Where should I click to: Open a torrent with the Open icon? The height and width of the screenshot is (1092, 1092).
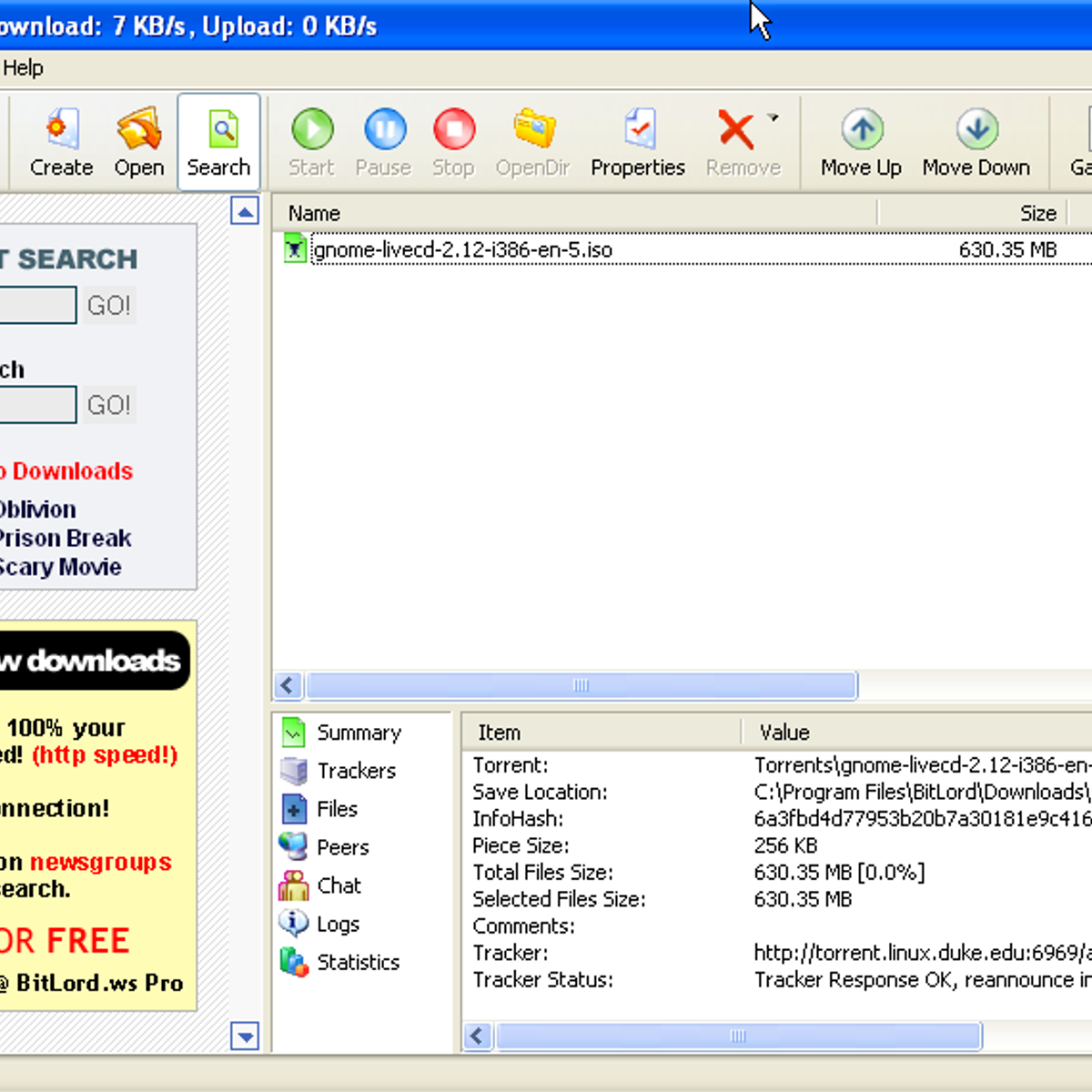tap(139, 143)
